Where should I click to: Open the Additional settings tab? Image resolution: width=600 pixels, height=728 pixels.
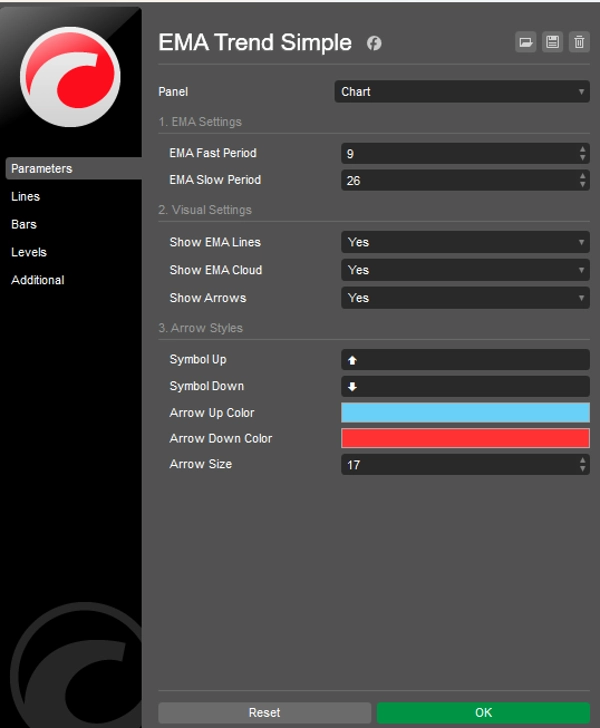tap(38, 281)
